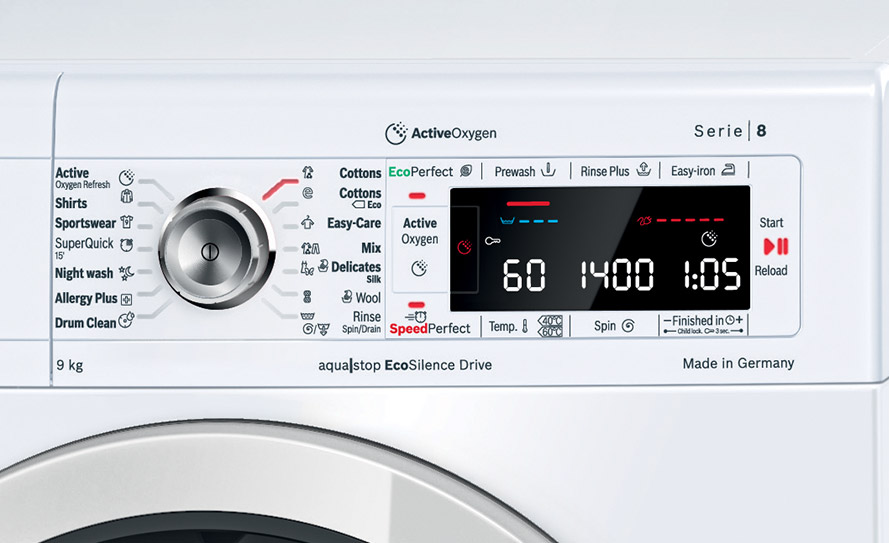
Task: Tap the red stain icon on display
Action: coord(645,221)
